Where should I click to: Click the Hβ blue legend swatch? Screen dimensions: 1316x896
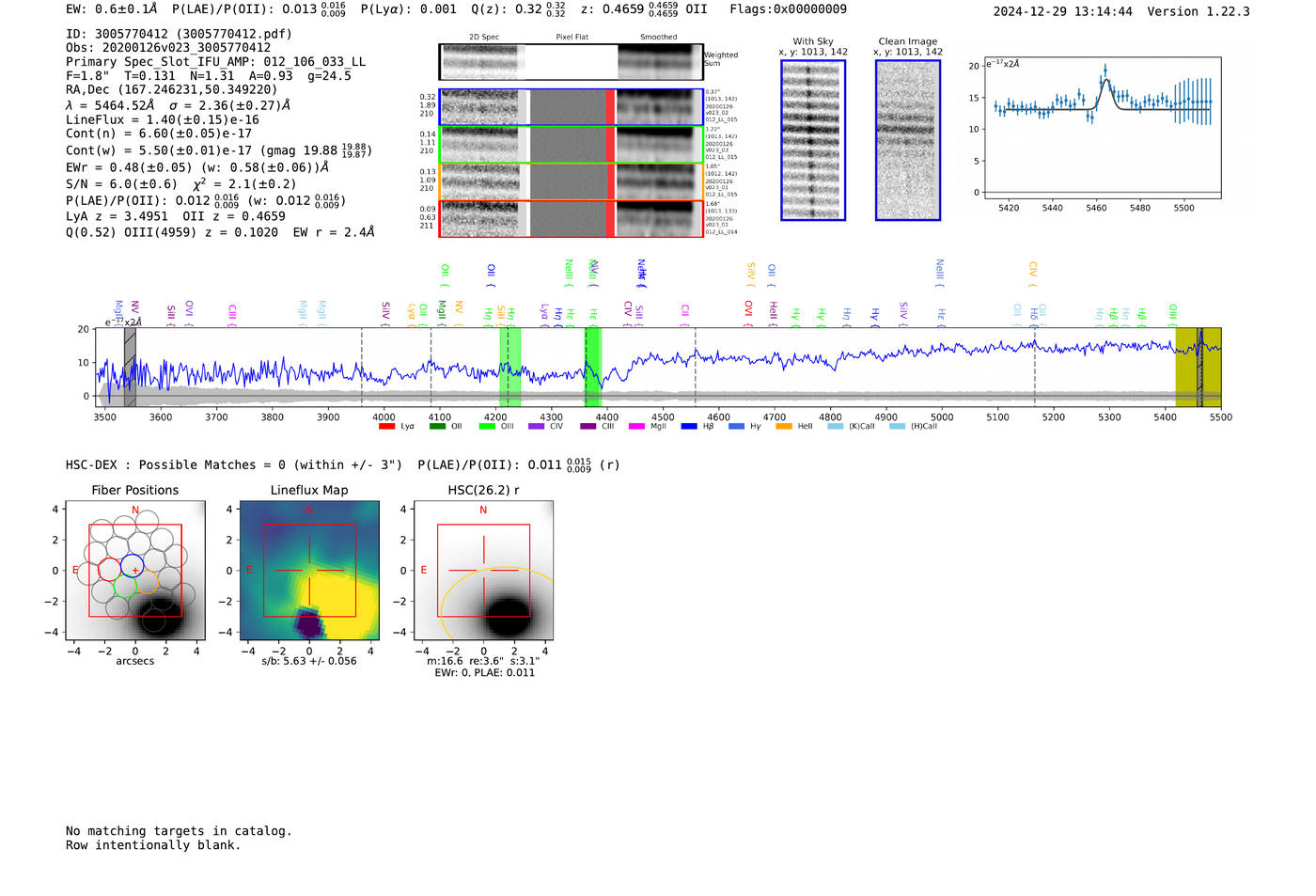tap(689, 427)
